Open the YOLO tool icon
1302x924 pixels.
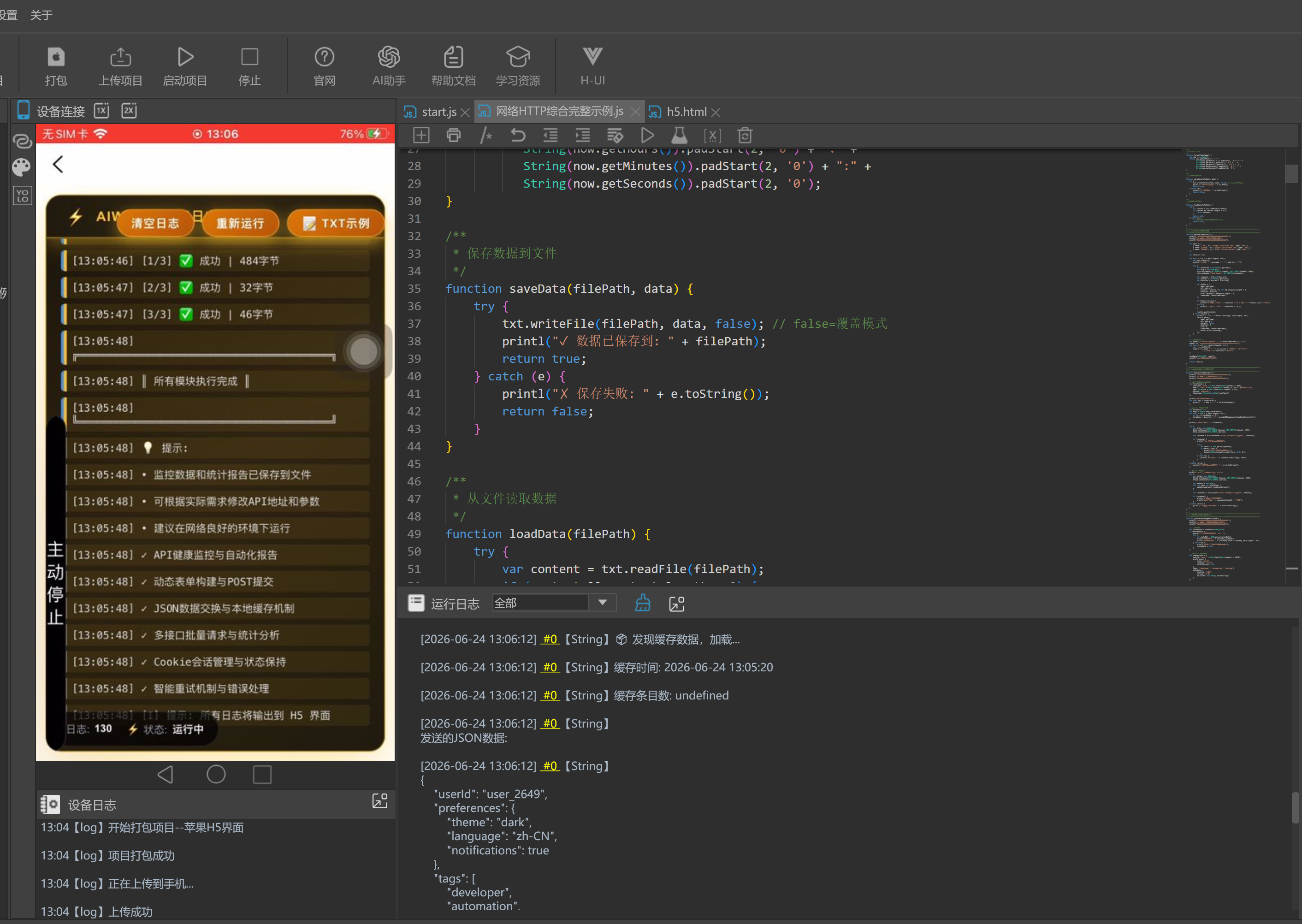pyautogui.click(x=22, y=195)
